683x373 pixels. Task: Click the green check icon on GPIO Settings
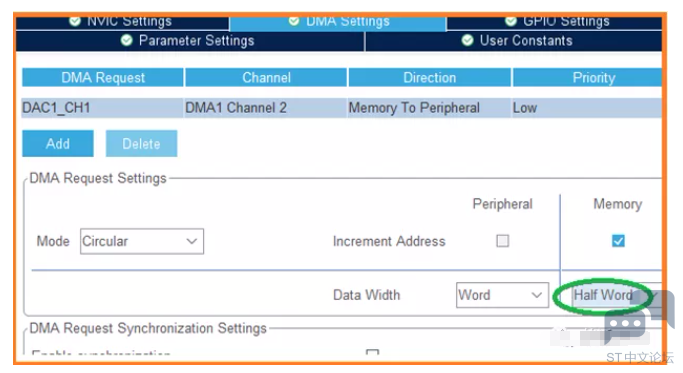511,21
